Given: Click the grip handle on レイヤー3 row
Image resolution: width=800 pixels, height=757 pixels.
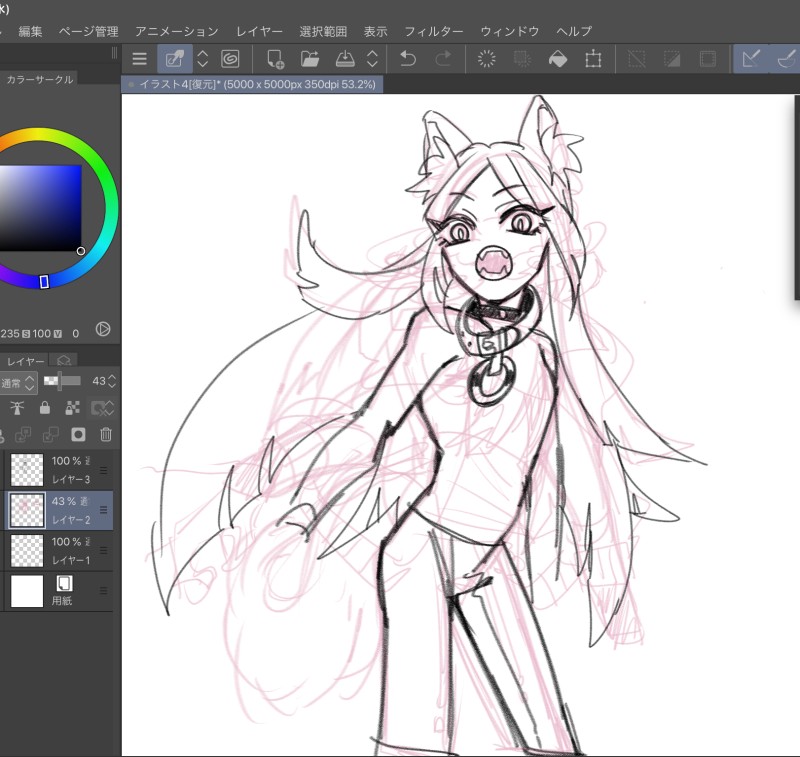Looking at the screenshot, I should (104, 470).
